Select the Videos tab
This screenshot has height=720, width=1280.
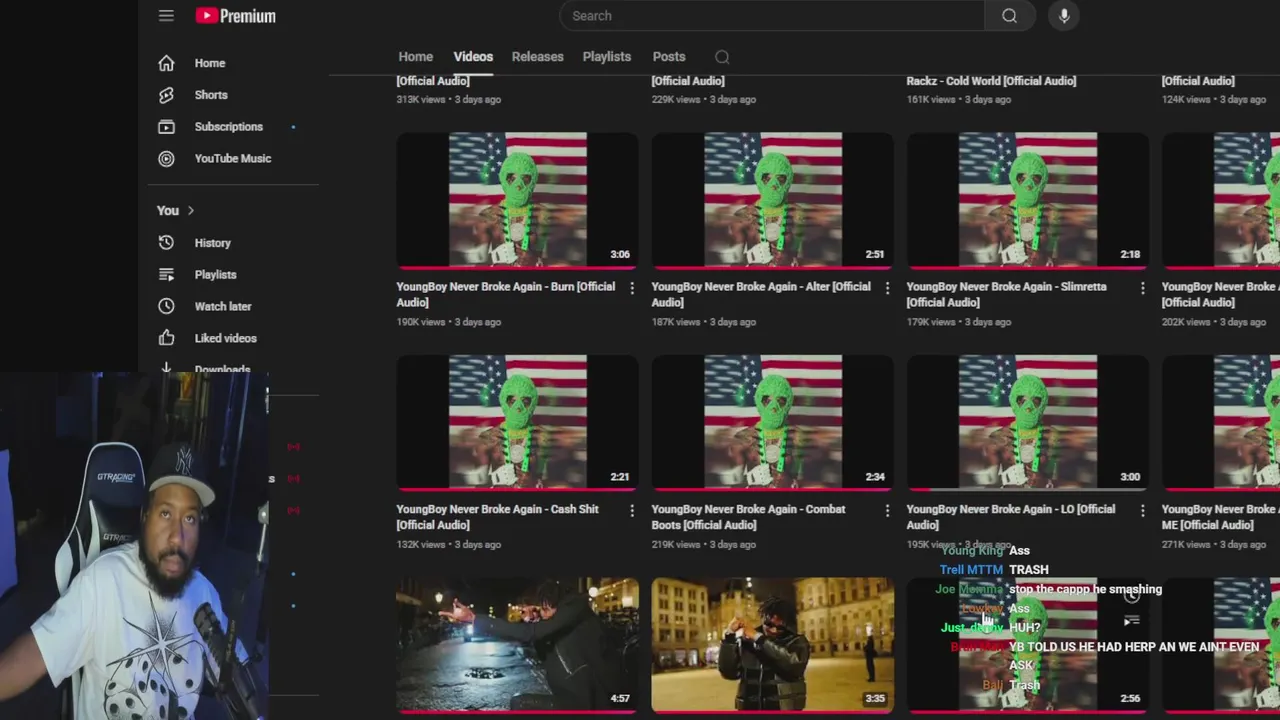(473, 57)
